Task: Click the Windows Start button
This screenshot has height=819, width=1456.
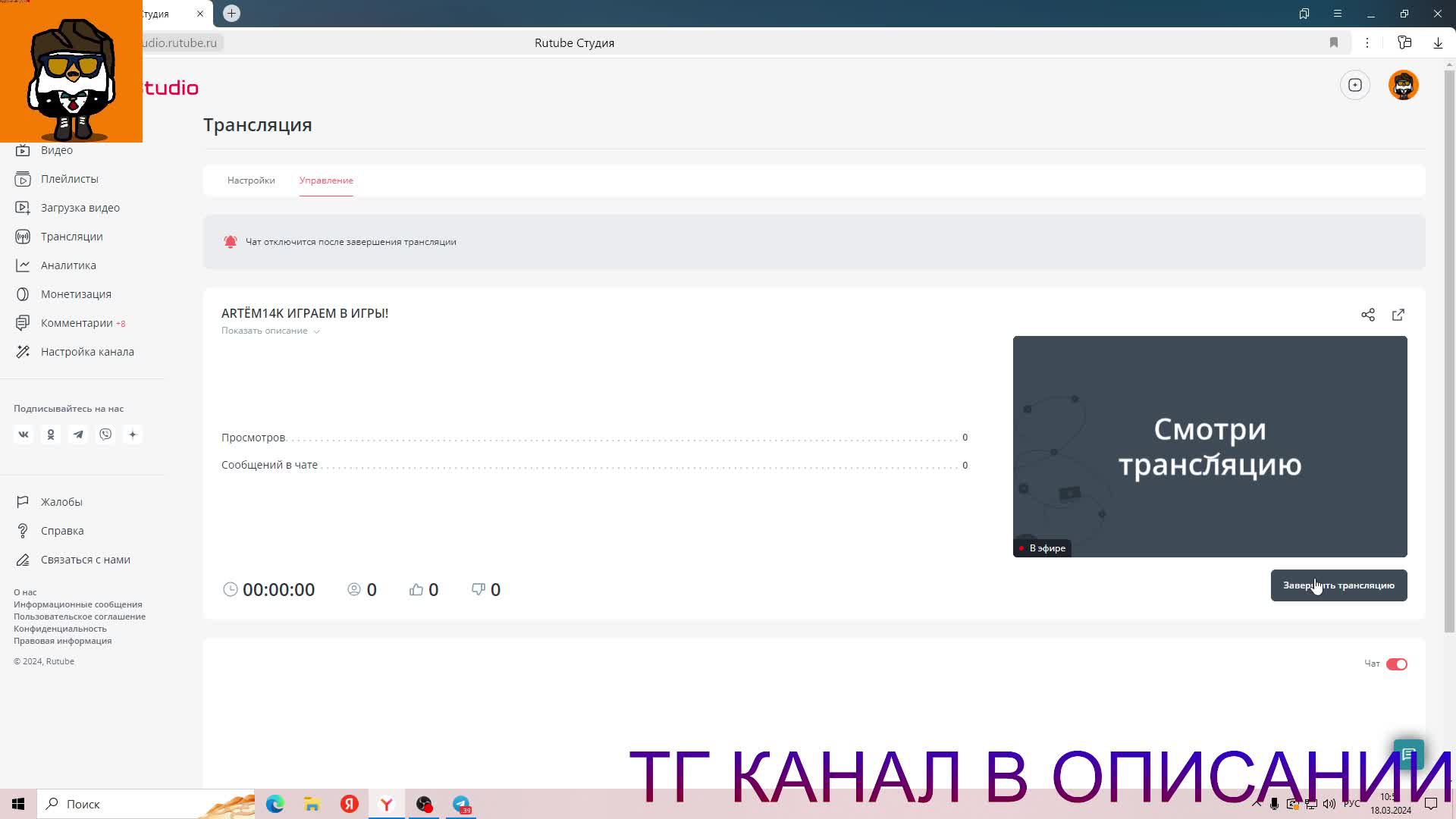Action: click(18, 804)
